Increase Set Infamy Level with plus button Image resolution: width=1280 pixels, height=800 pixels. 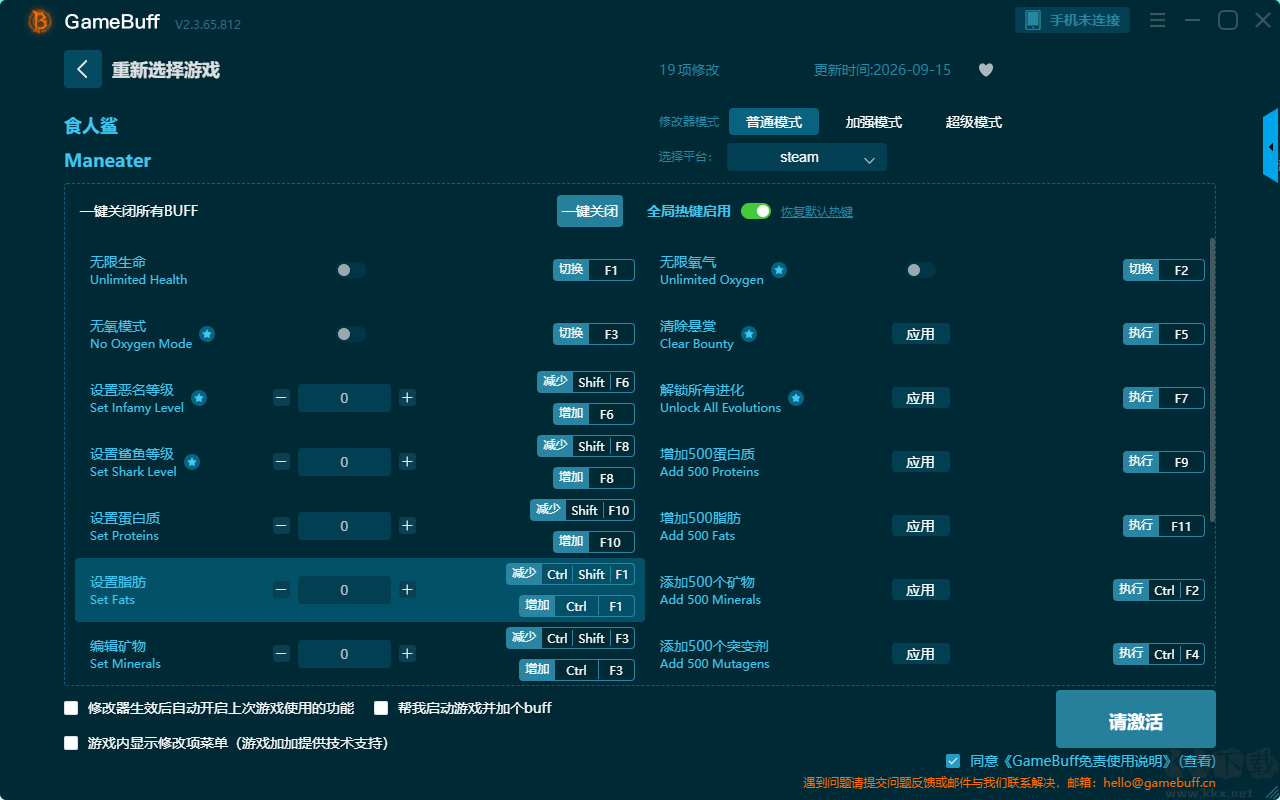tap(407, 398)
